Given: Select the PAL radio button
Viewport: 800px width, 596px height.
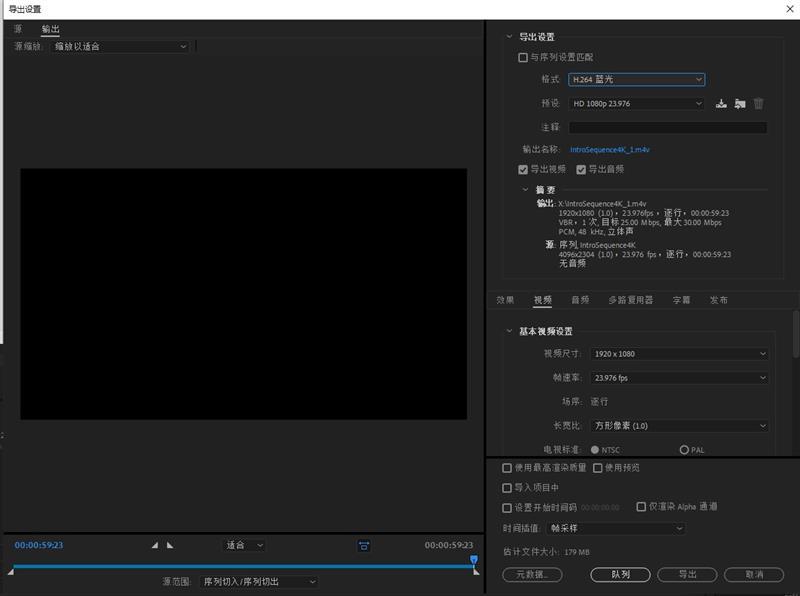Looking at the screenshot, I should click(x=684, y=450).
